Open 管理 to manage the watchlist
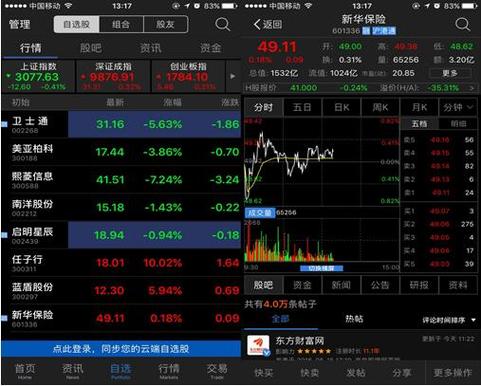The image size is (481, 386). click(20, 24)
